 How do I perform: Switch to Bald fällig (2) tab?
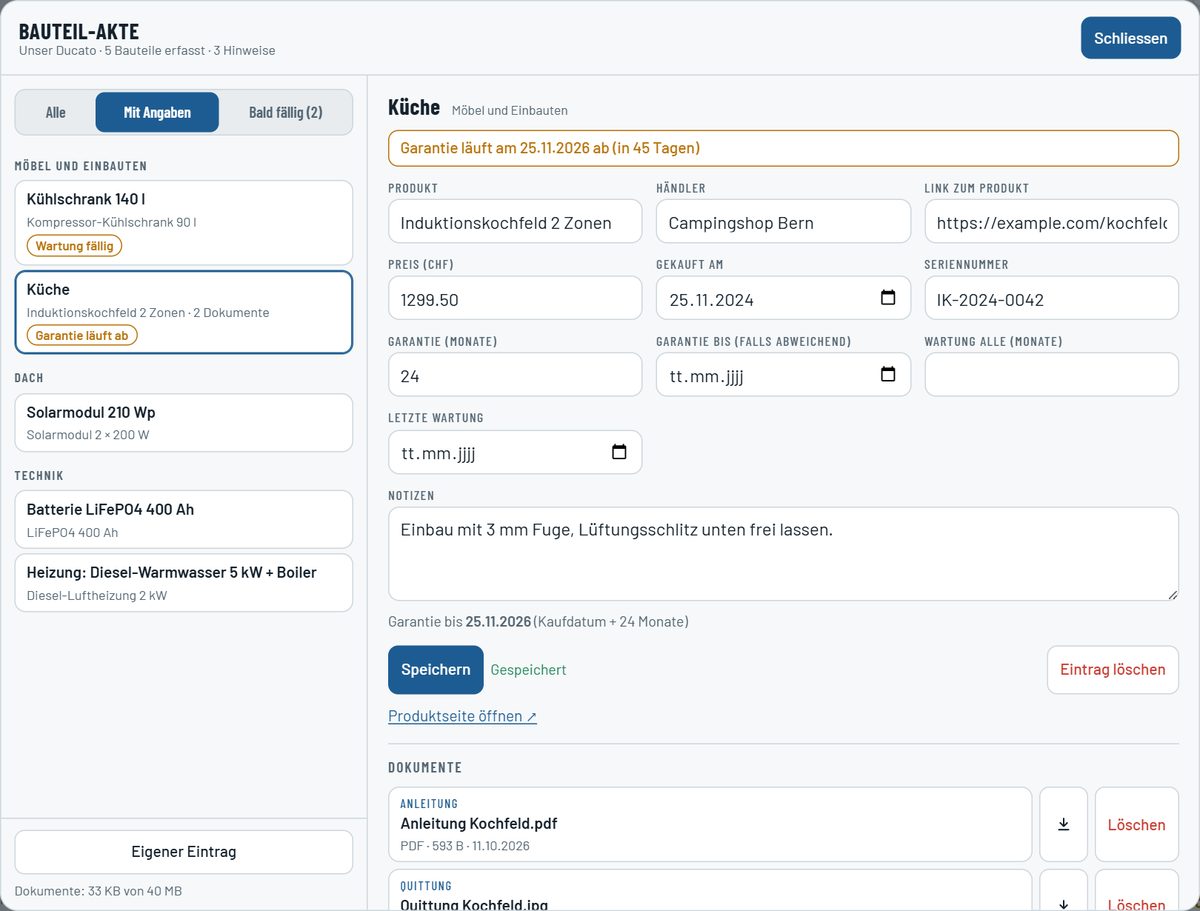[285, 112]
